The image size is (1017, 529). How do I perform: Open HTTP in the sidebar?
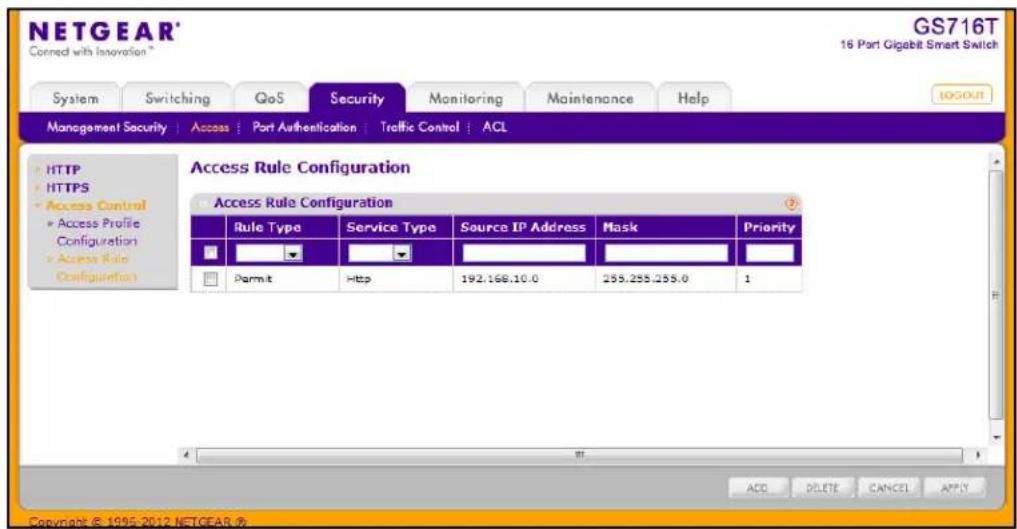coord(63,170)
